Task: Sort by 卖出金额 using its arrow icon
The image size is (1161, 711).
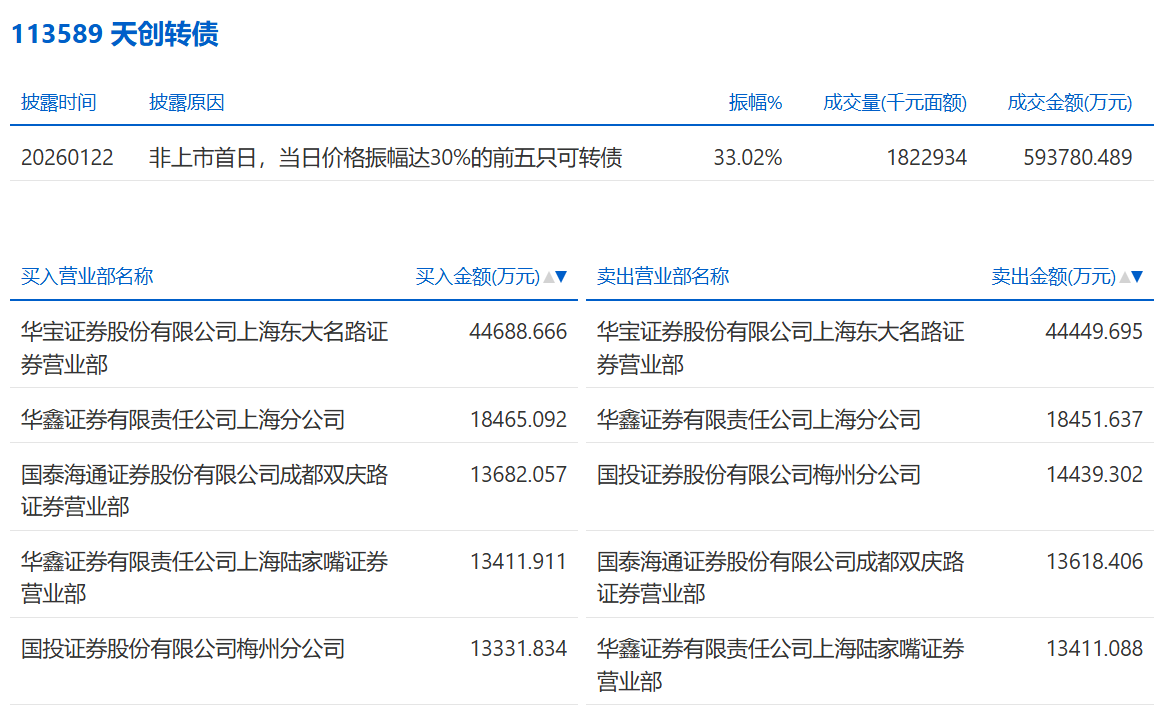Action: [1131, 277]
